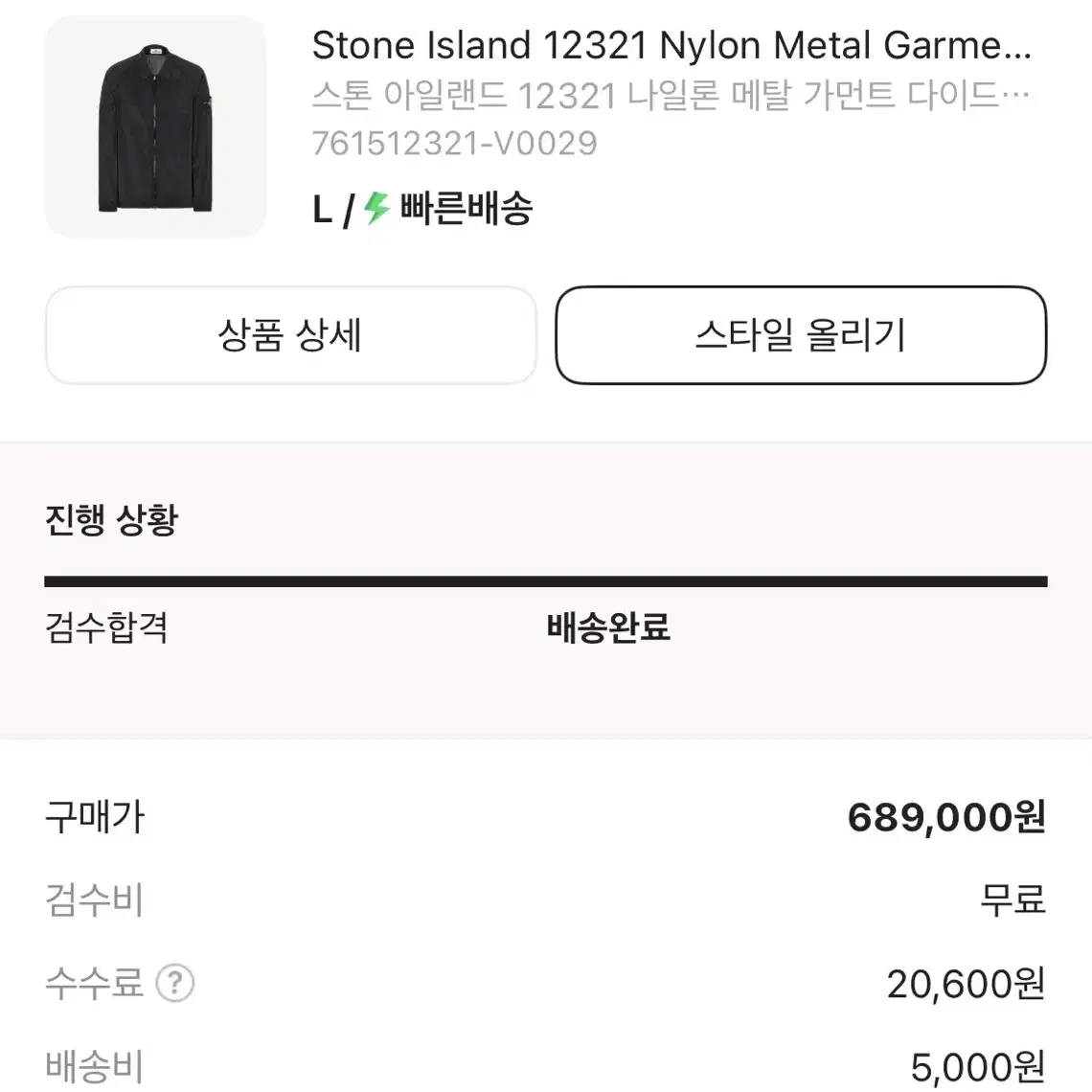Open the 수수료 question mark help icon

point(174,983)
